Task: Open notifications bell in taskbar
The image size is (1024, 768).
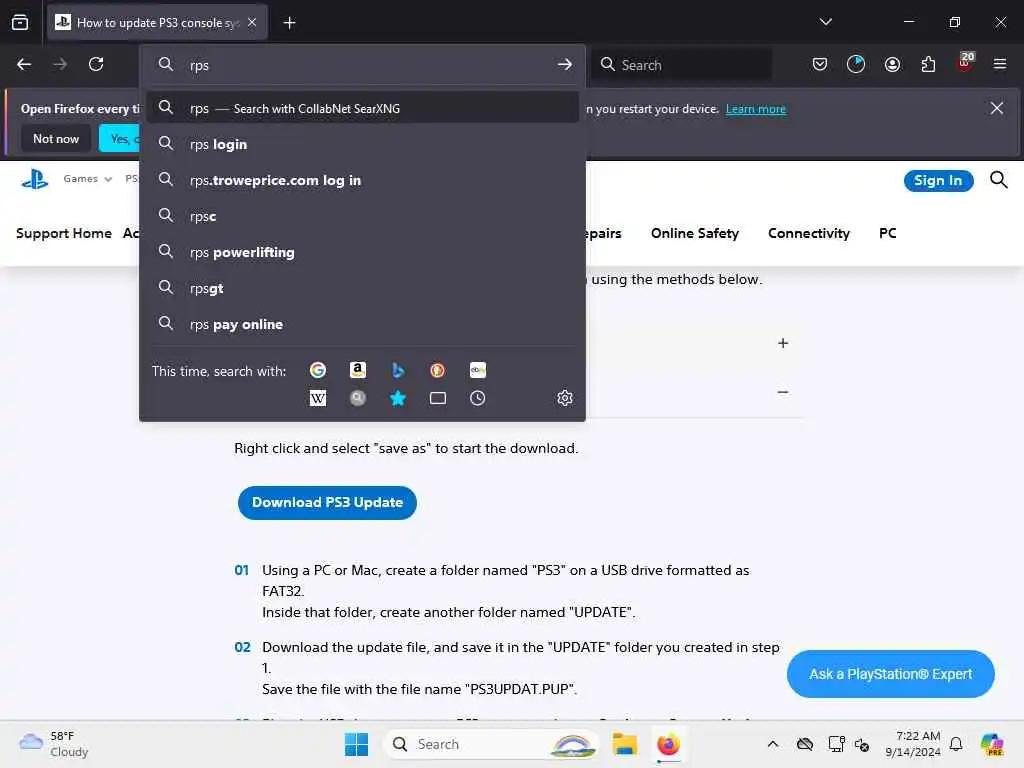Action: (x=956, y=744)
